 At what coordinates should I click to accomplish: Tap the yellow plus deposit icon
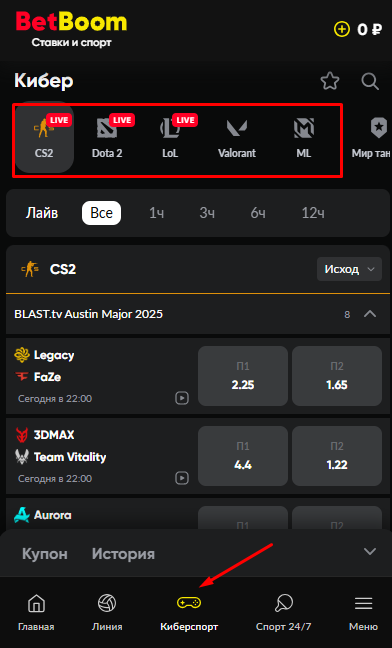(342, 29)
